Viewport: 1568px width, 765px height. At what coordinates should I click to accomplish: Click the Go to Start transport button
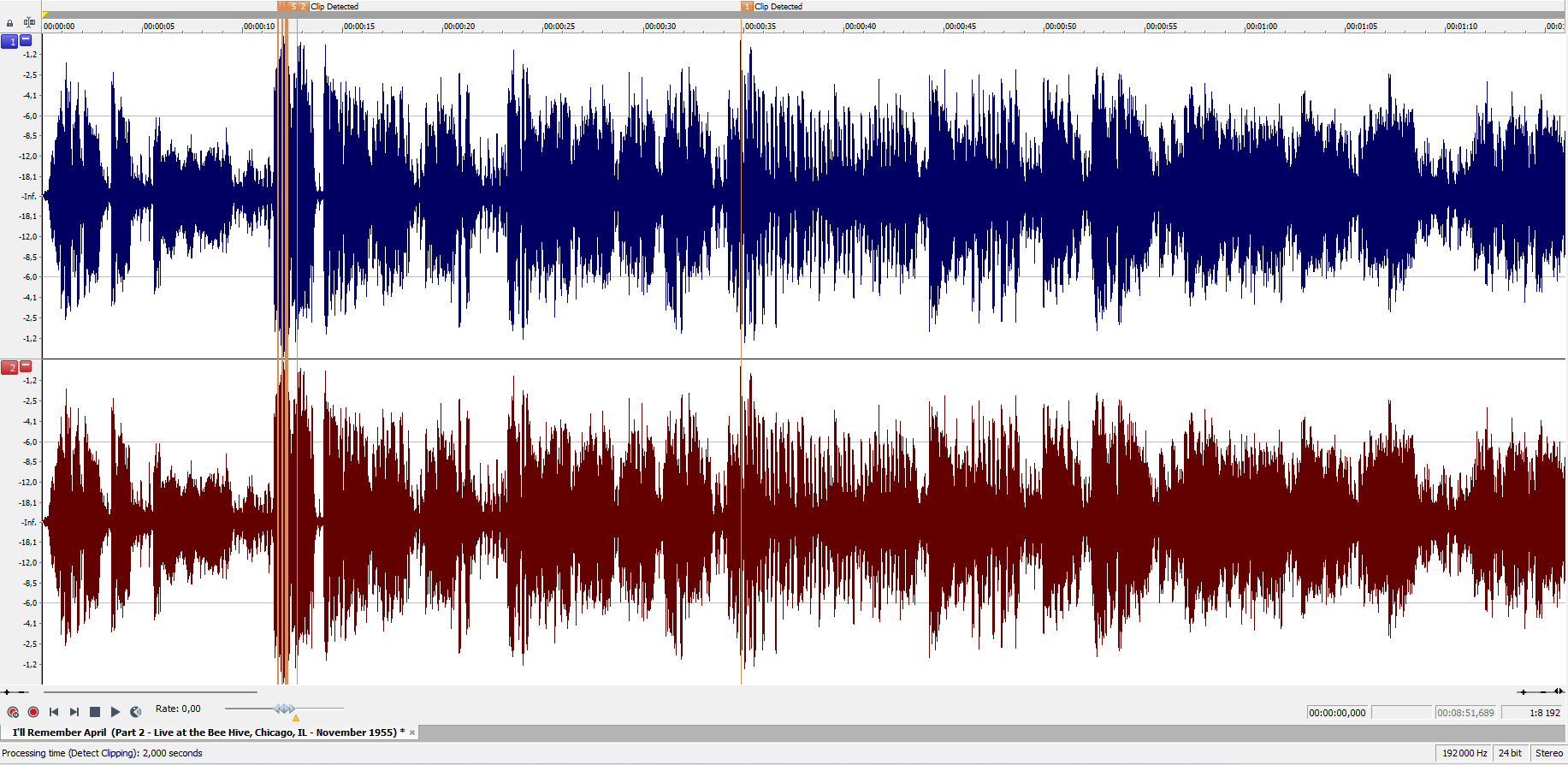(x=54, y=712)
